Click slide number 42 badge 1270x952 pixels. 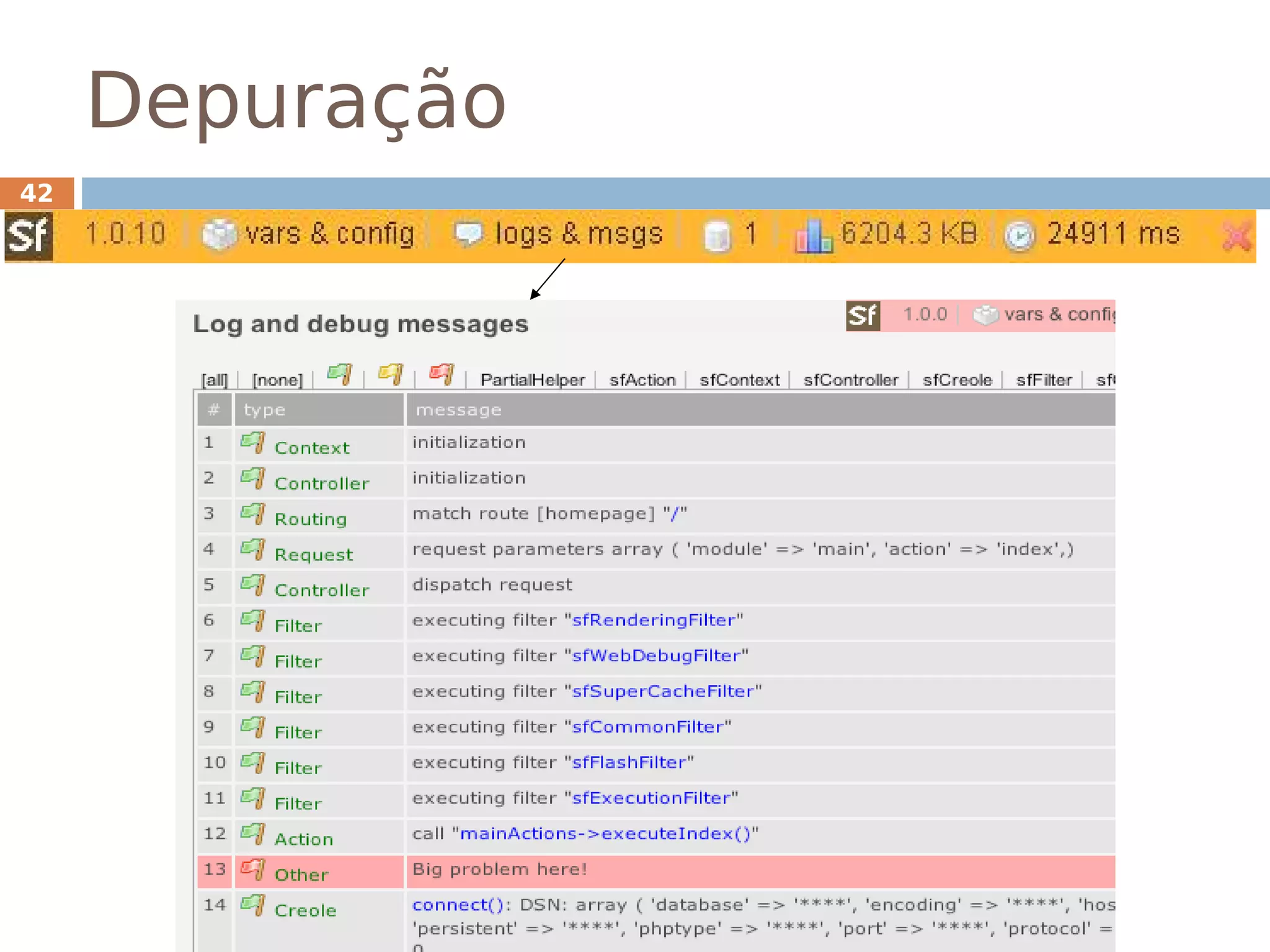click(37, 193)
